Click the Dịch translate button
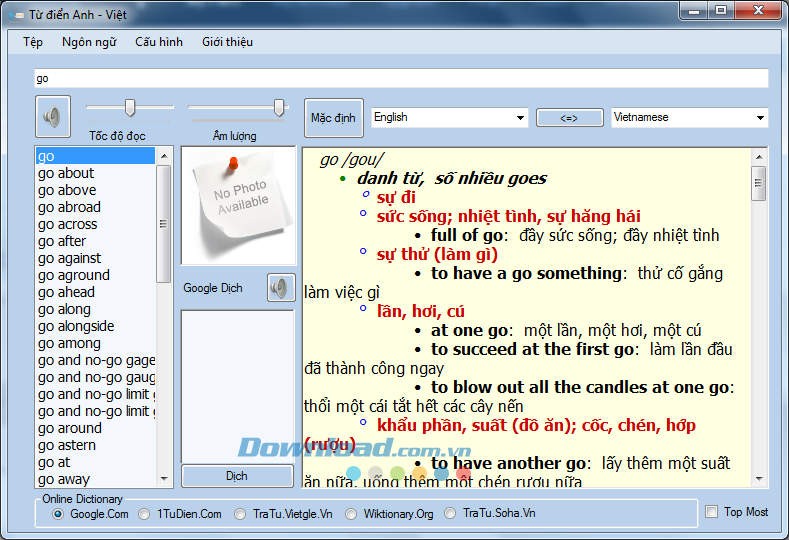This screenshot has width=789, height=540. [237, 476]
